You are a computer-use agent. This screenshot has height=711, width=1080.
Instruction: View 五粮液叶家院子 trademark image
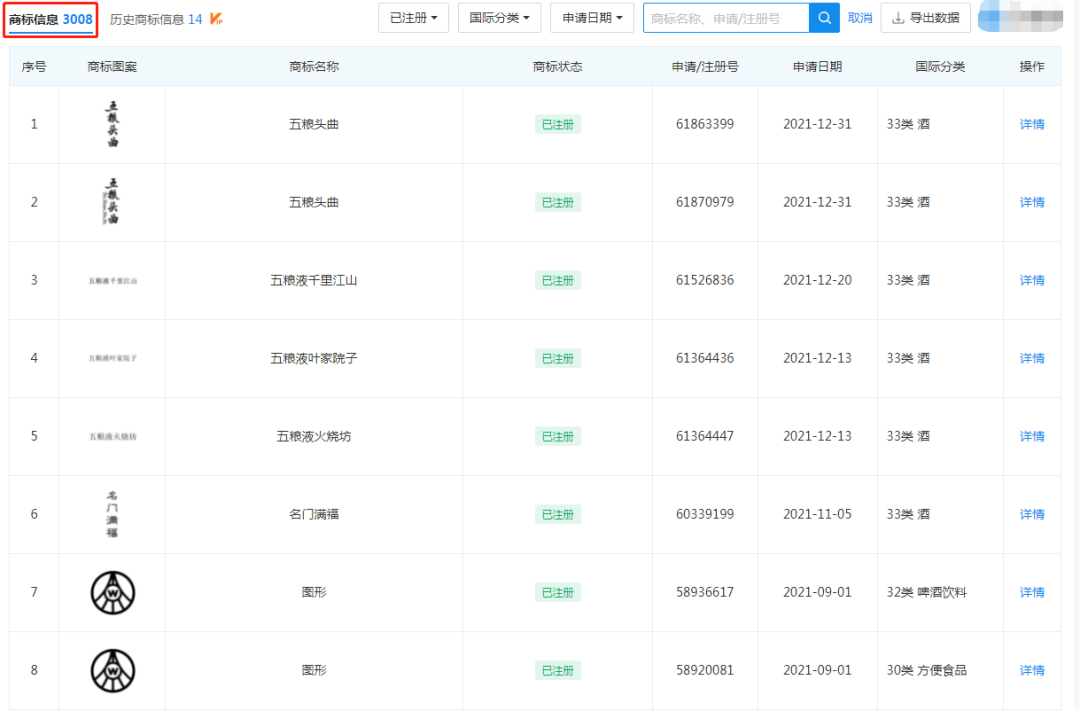click(x=113, y=358)
